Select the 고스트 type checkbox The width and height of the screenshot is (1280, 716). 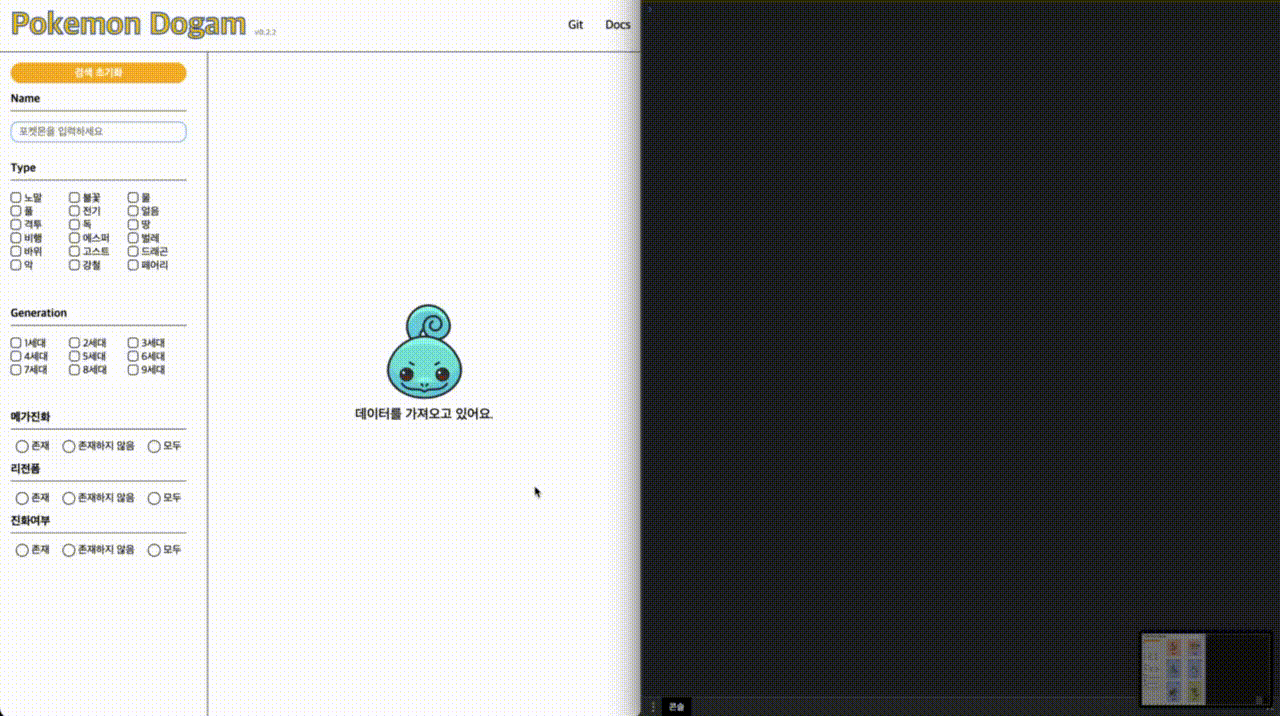coord(75,252)
